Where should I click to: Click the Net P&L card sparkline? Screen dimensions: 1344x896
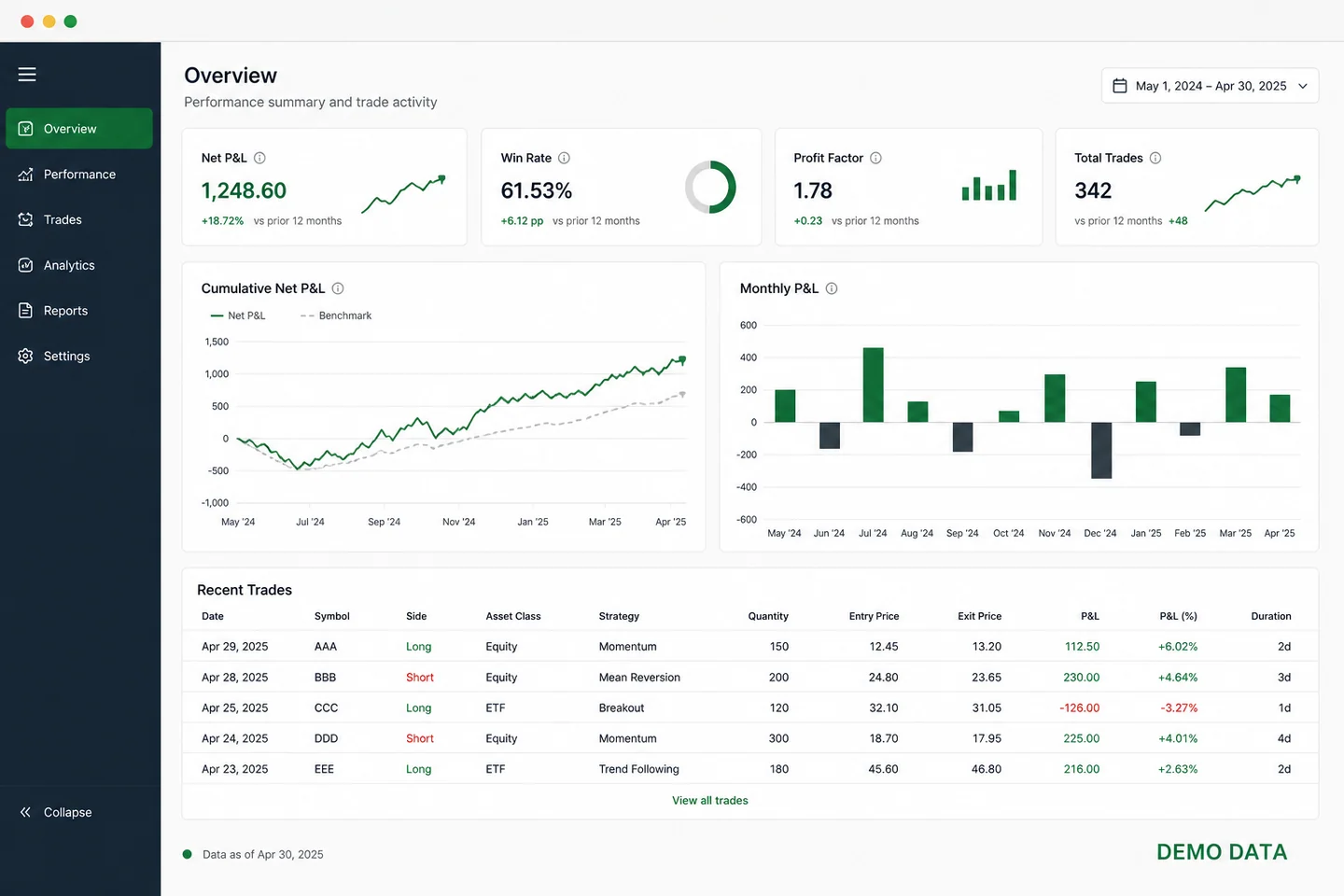click(x=403, y=193)
